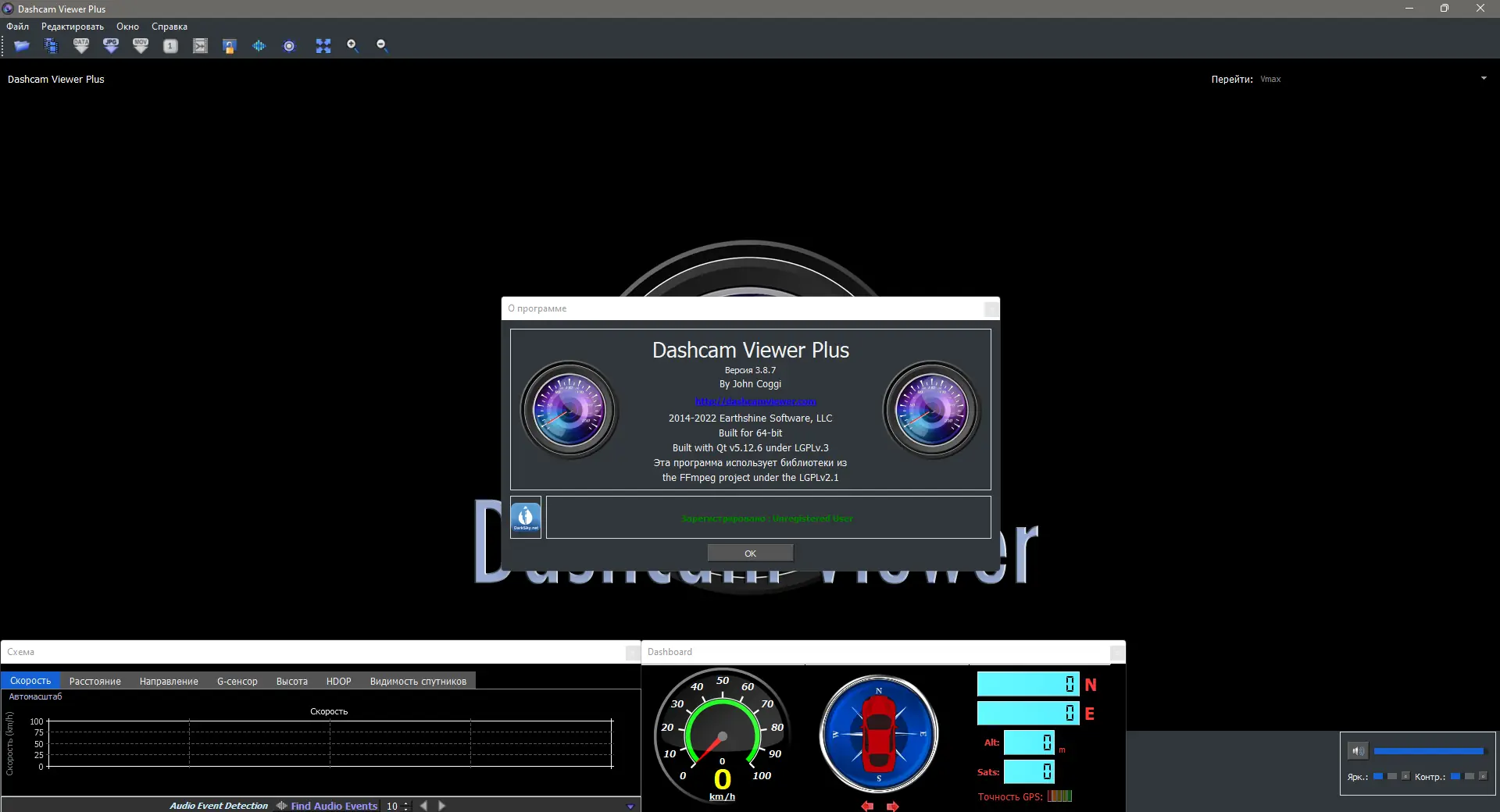Image resolution: width=1500 pixels, height=812 pixels.
Task: Close the О программе dialog
Action: tap(991, 309)
